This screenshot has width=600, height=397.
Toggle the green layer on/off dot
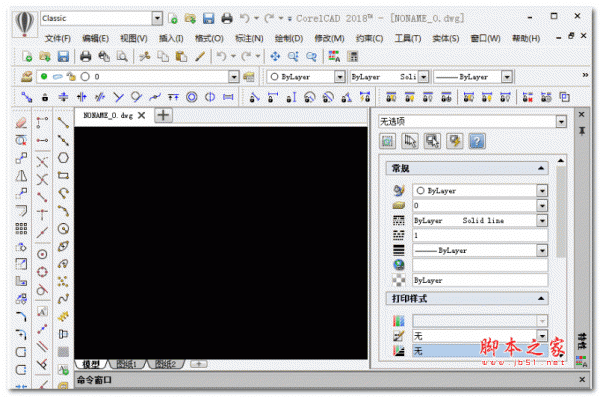44,77
